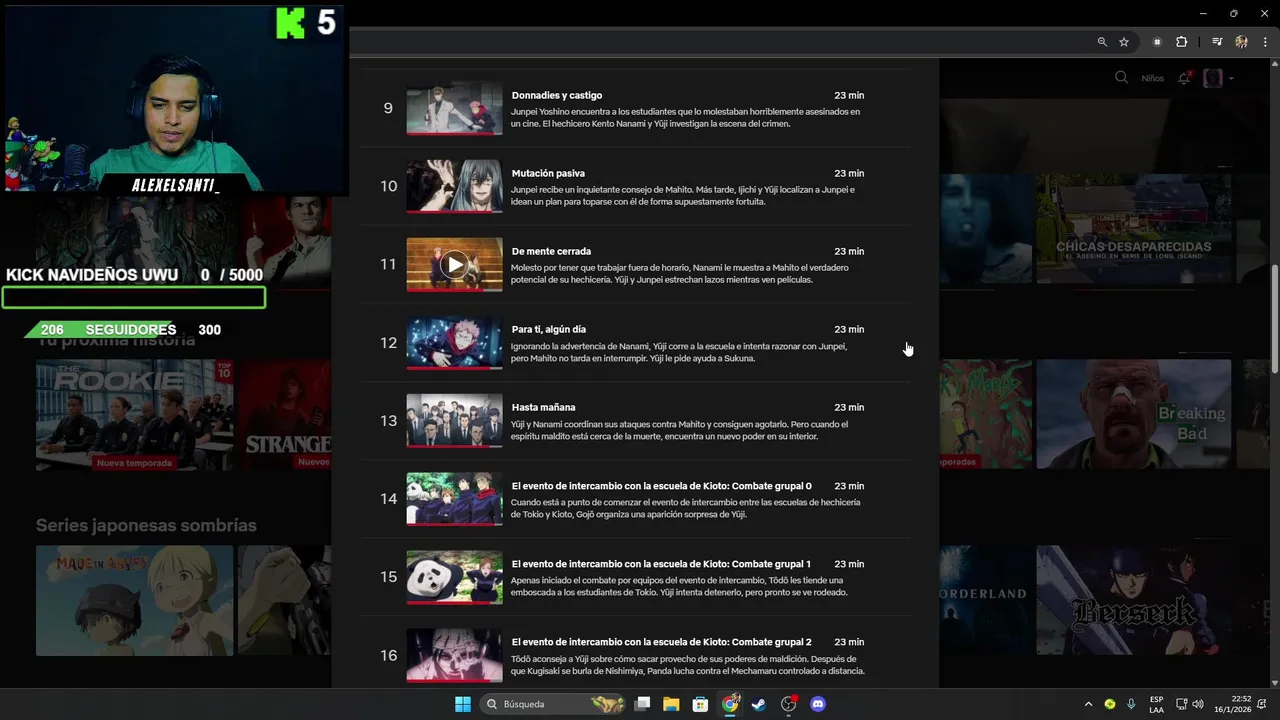
Task: Open the Niños kids profile link
Action: (1153, 78)
